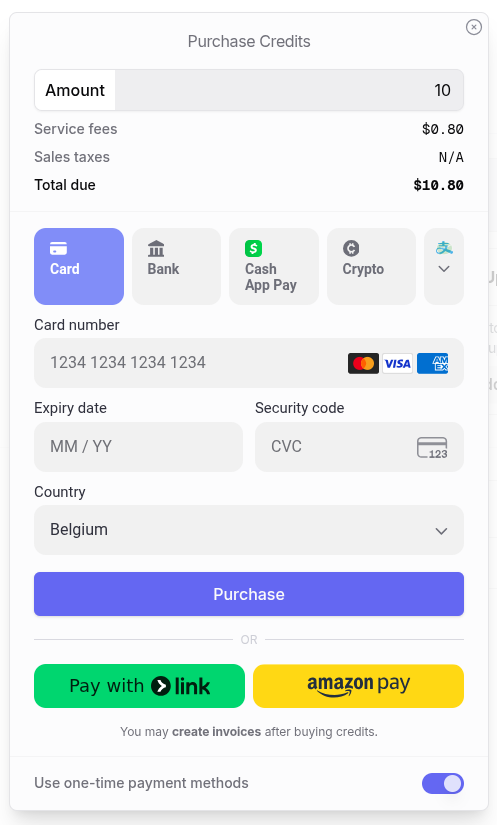The width and height of the screenshot is (497, 825).
Task: Focus the Card number input field
Action: pyautogui.click(x=249, y=363)
